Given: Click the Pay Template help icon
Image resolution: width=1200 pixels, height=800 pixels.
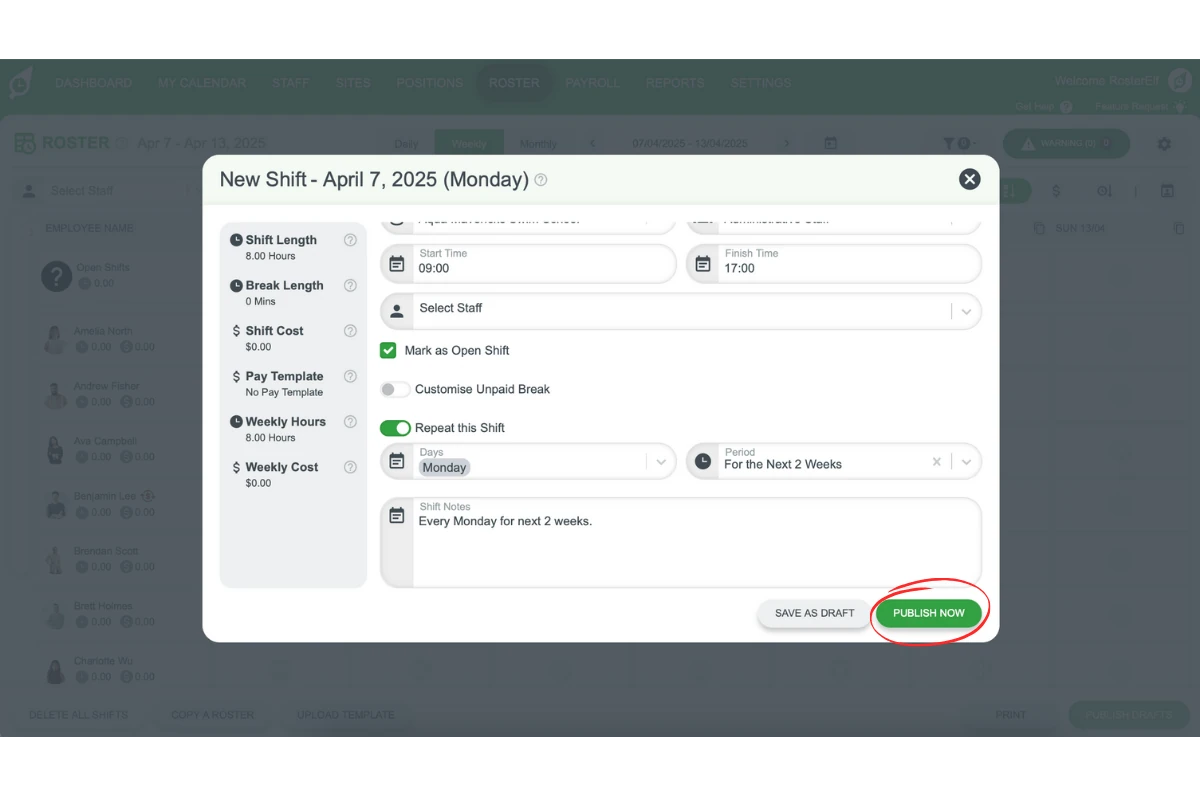Looking at the screenshot, I should pos(350,376).
